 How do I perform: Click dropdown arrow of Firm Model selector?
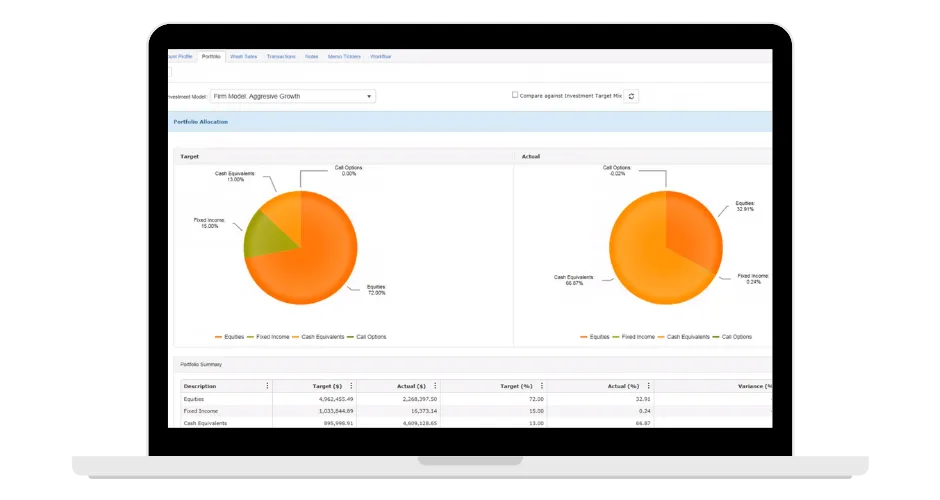point(369,97)
